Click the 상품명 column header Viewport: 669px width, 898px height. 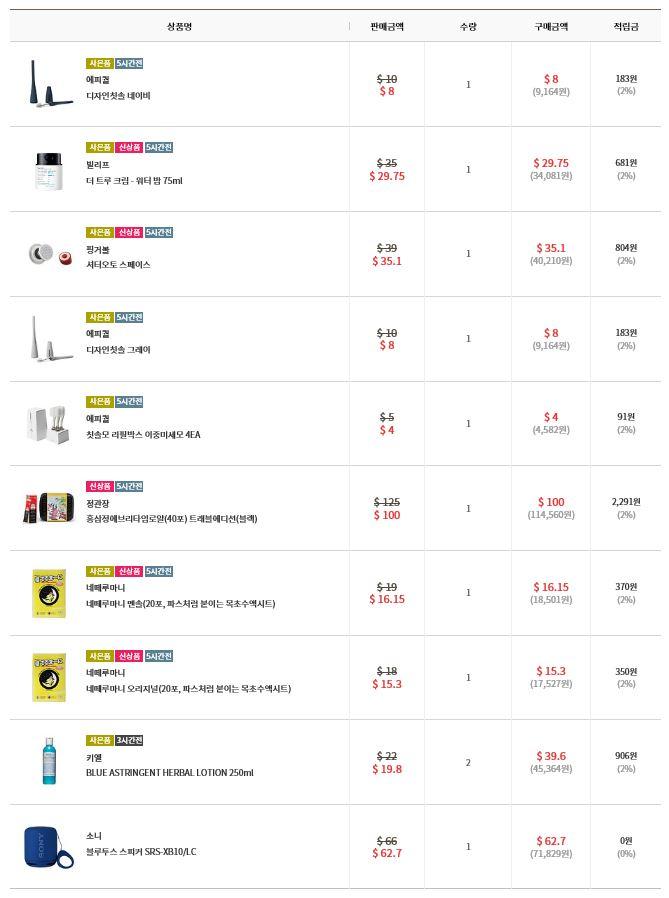coord(179,26)
